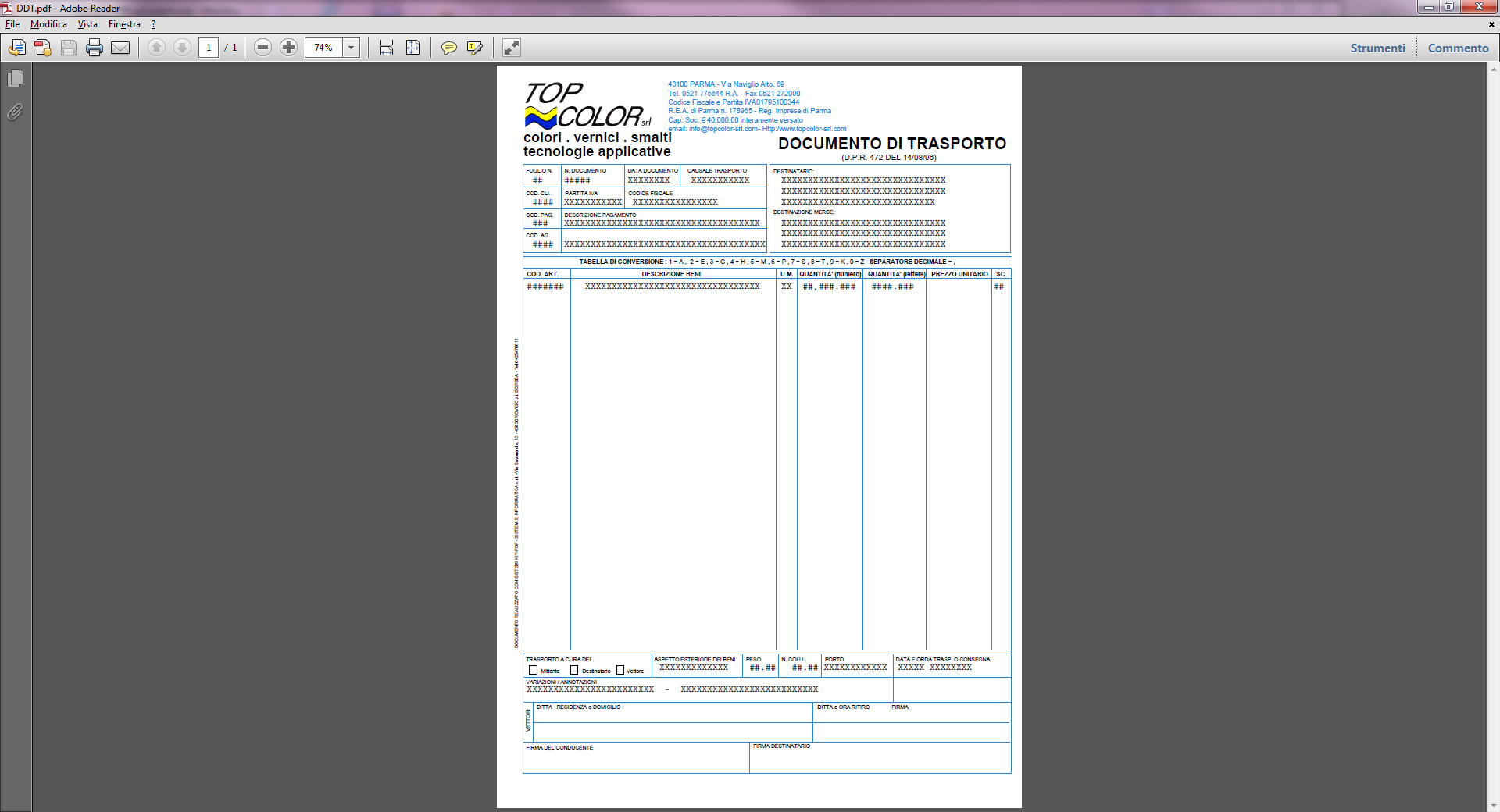
Task: Print the document using printer icon
Action: [x=95, y=48]
